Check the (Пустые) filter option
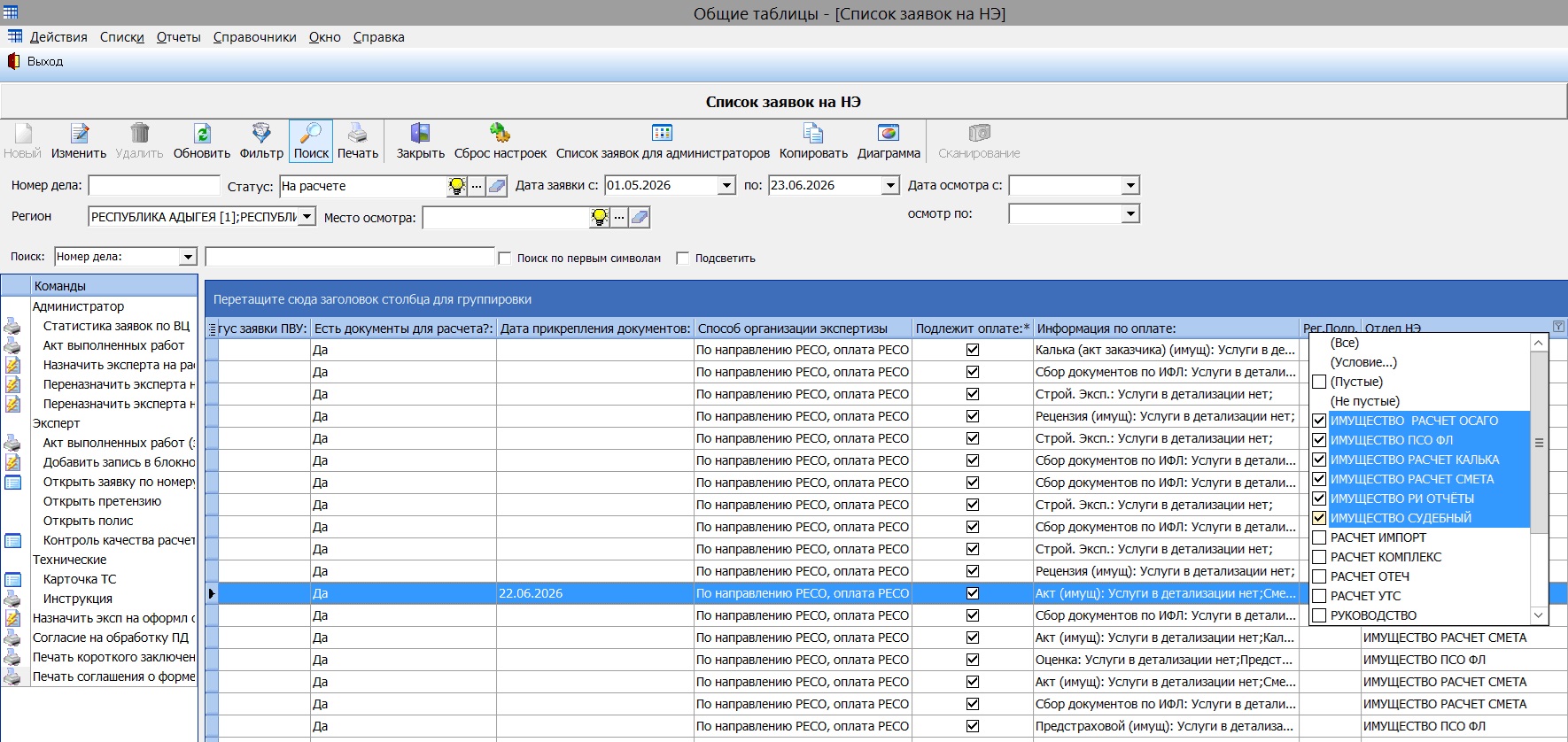The width and height of the screenshot is (1568, 742). [x=1319, y=382]
